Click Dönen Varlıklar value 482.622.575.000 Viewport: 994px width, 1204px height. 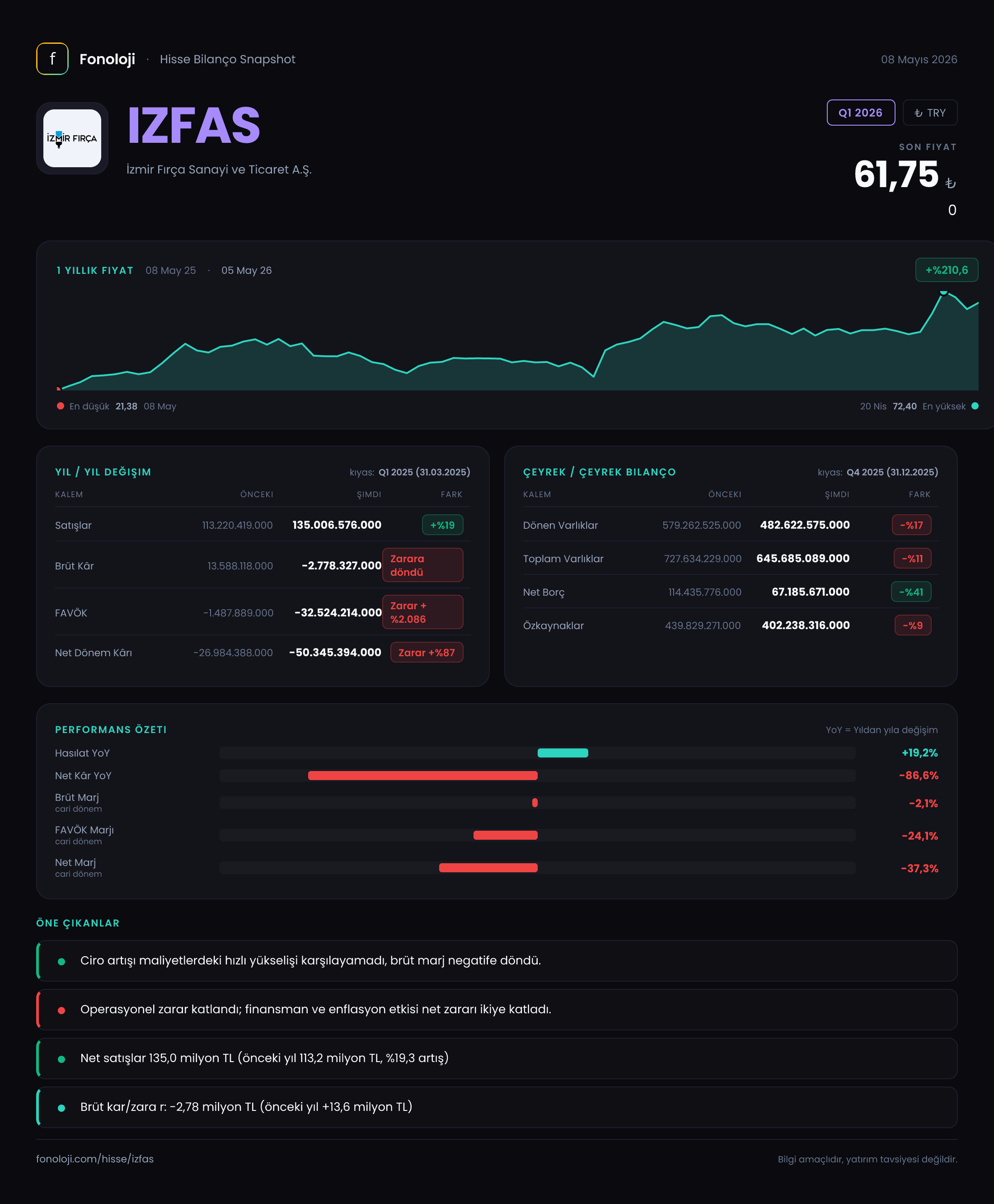[x=805, y=525]
